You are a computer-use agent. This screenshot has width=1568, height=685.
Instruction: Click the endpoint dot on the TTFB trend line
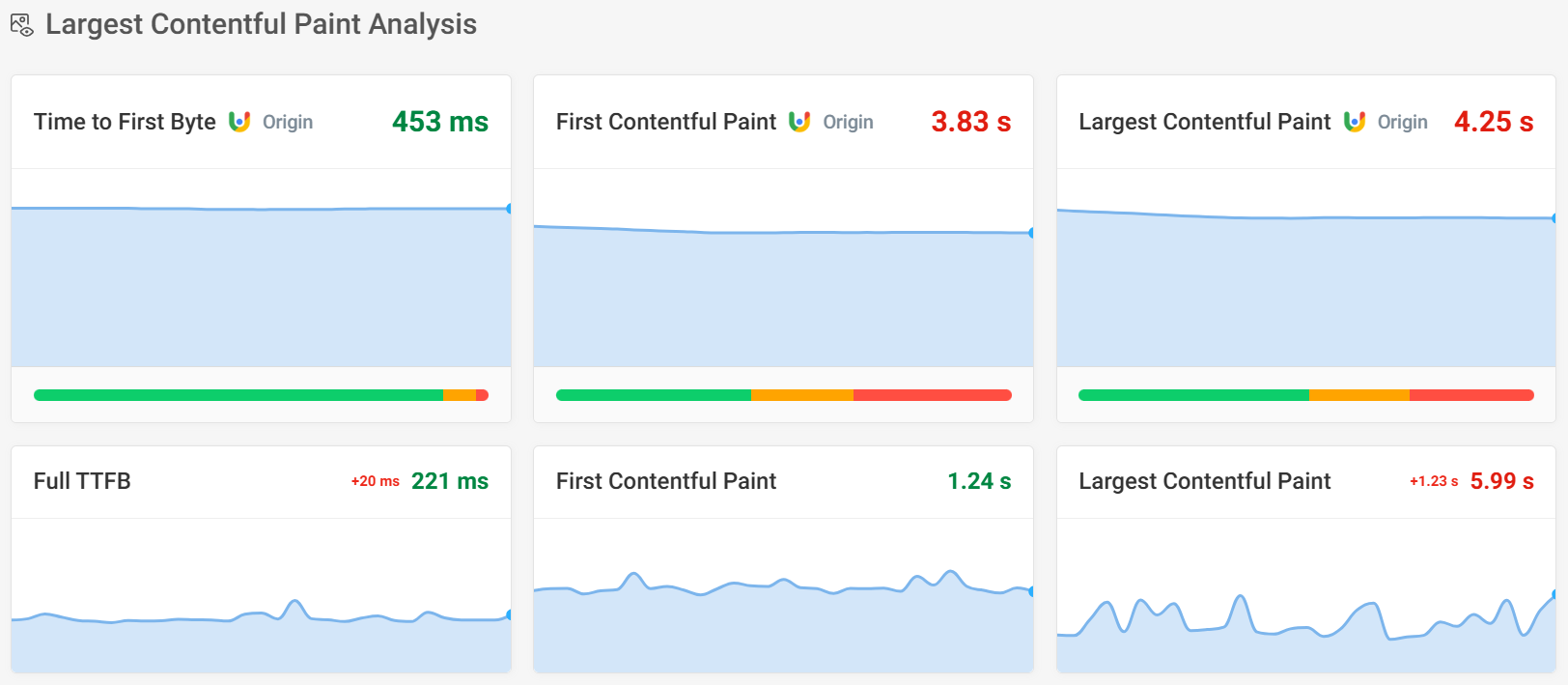509,207
